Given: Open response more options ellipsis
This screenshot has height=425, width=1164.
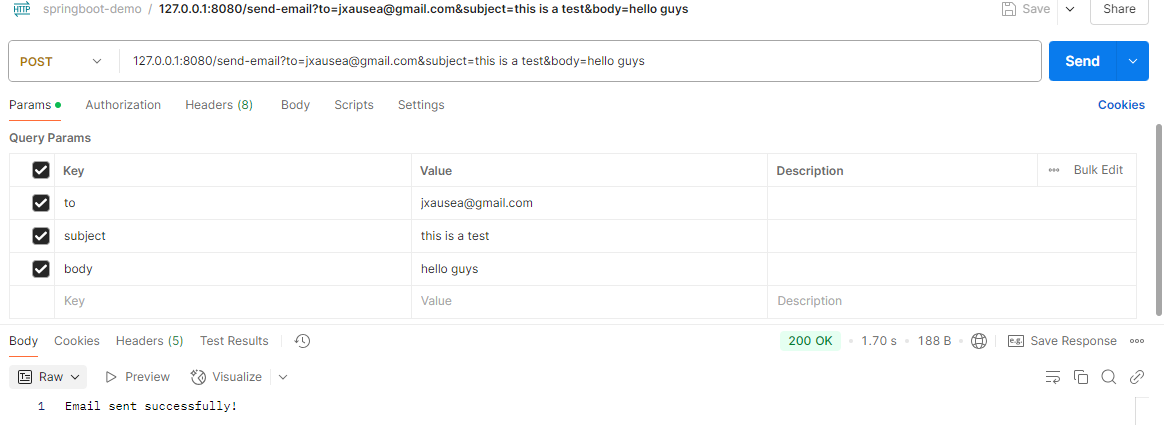Looking at the screenshot, I should pos(1137,341).
